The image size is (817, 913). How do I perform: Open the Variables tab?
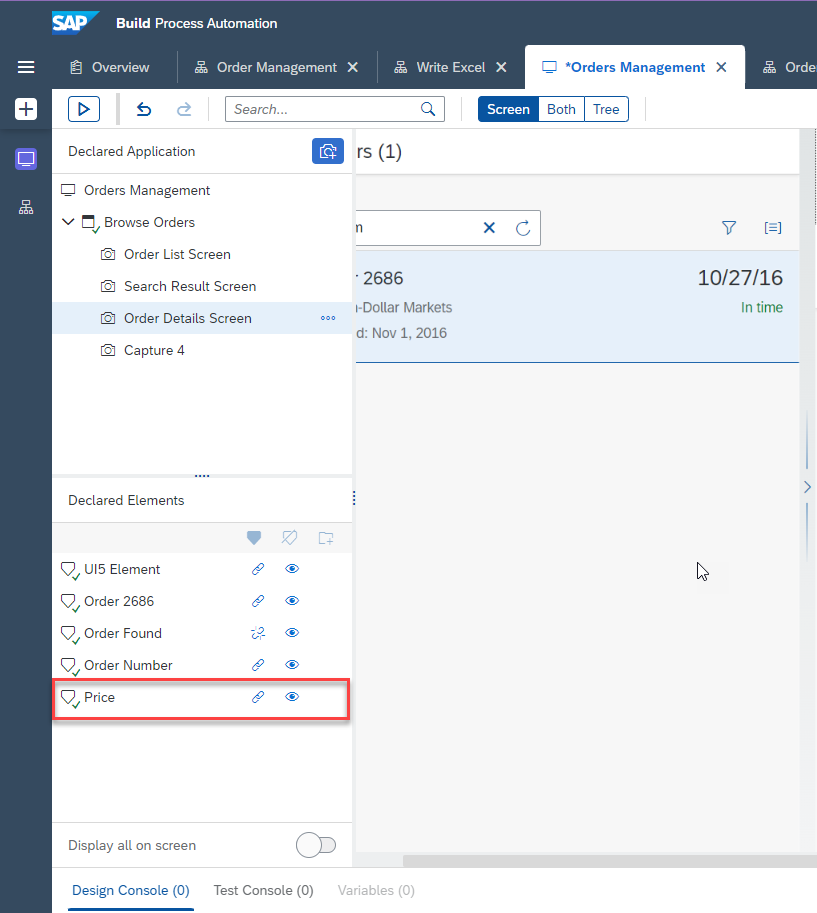376,890
